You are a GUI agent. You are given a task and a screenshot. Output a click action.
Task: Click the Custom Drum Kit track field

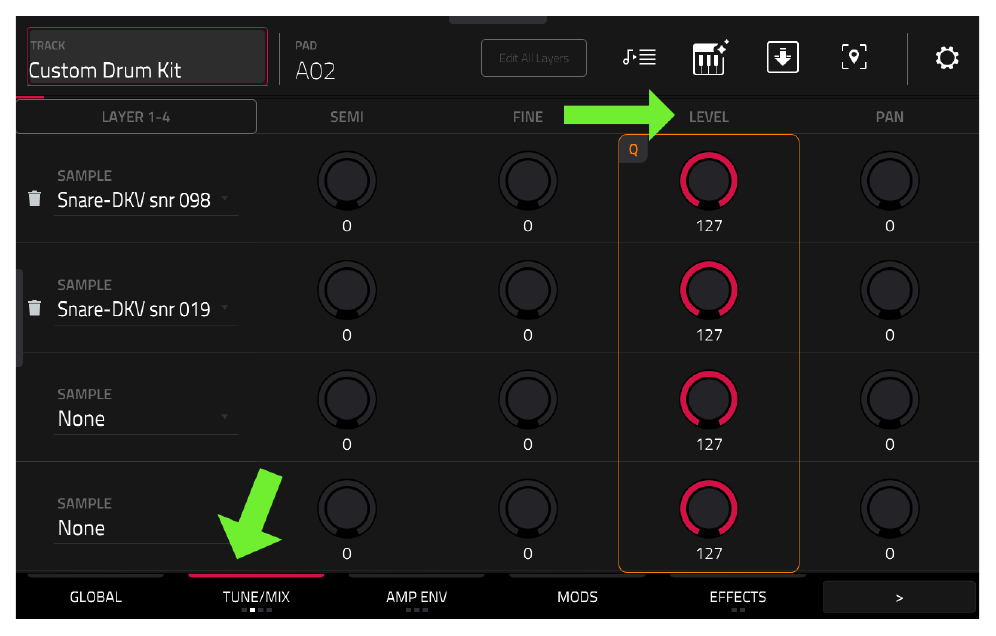tap(147, 57)
